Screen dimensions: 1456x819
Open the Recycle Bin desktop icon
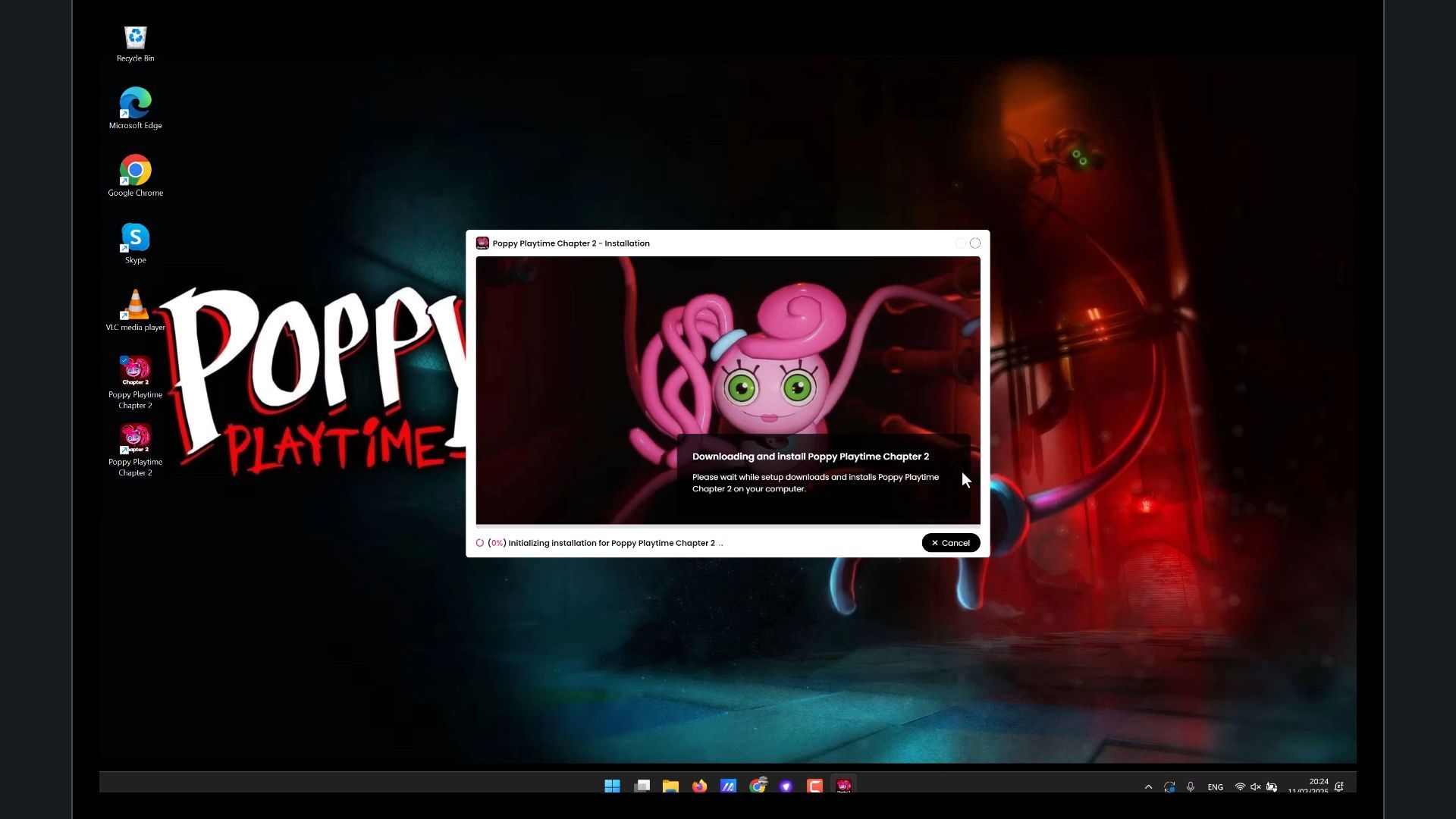point(135,44)
